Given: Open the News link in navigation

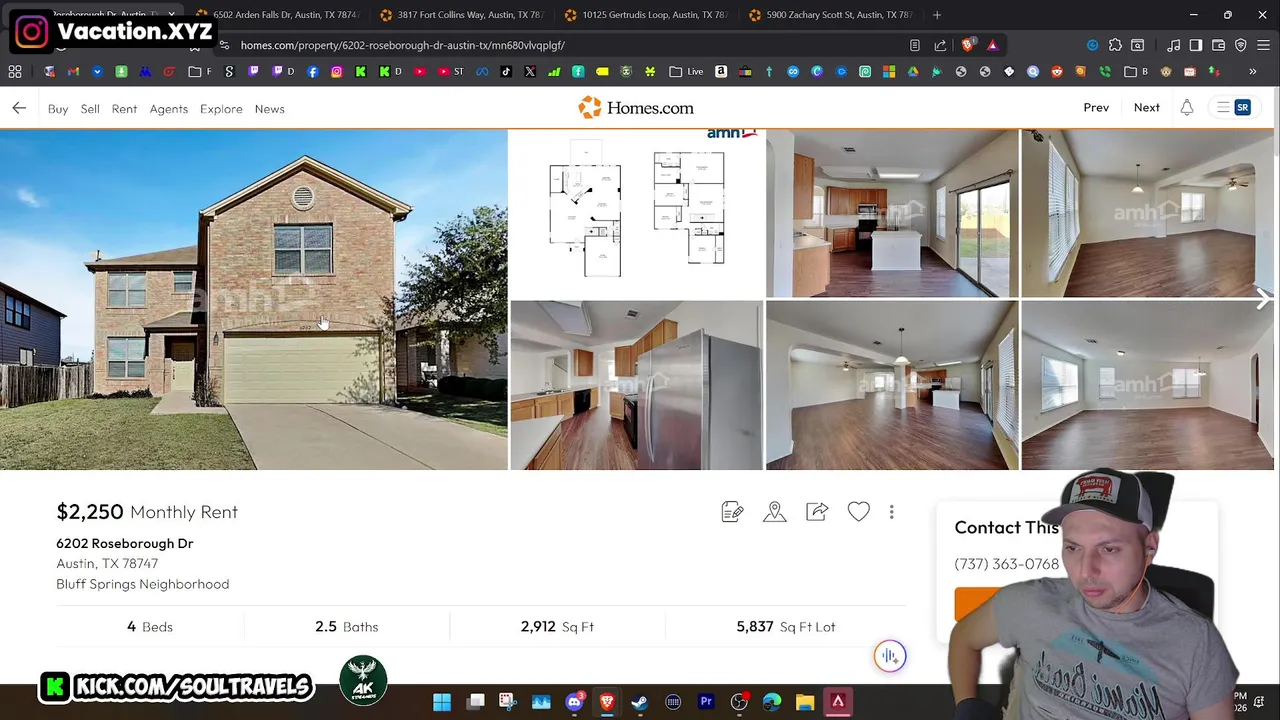Looking at the screenshot, I should pos(269,109).
